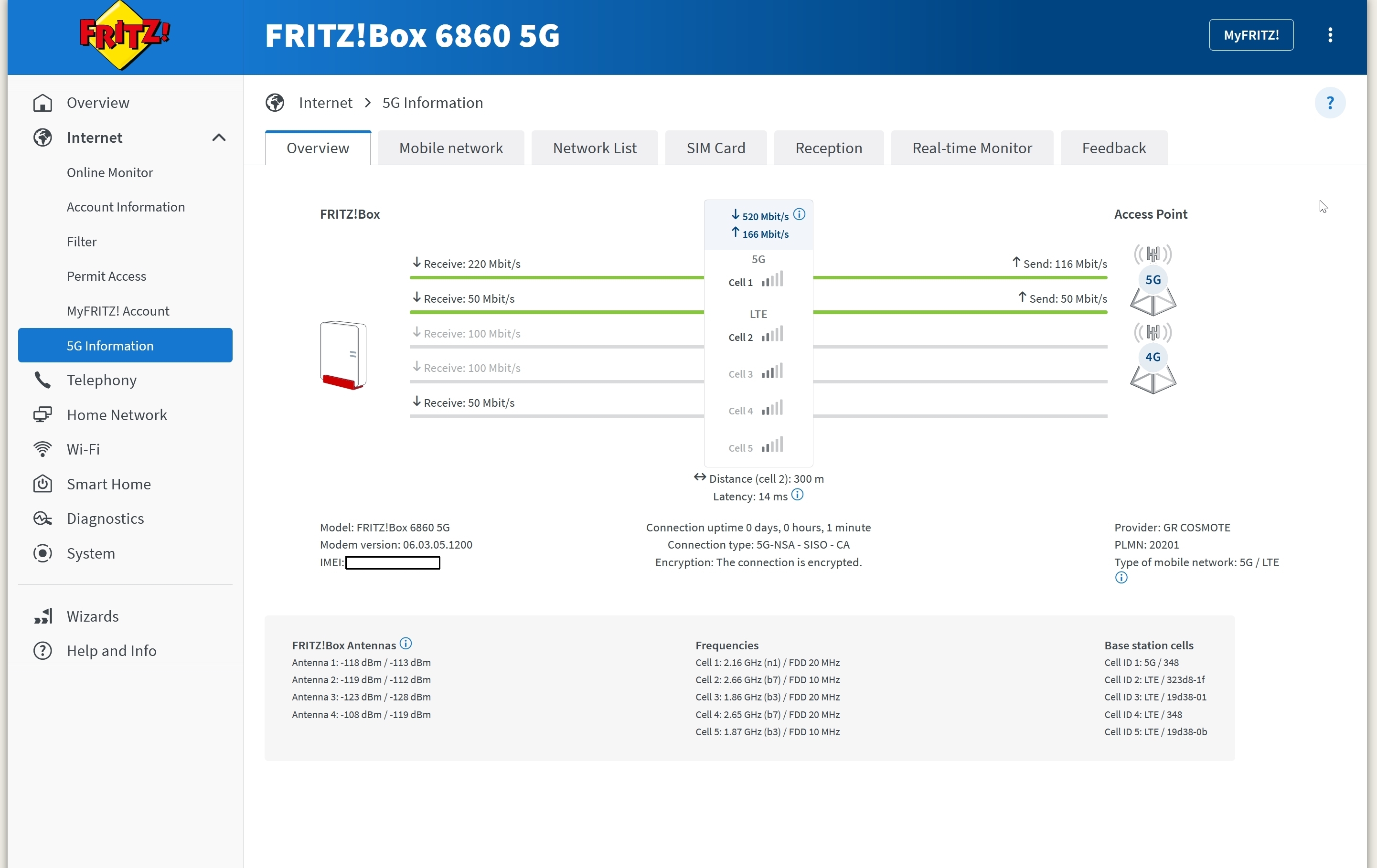Viewport: 1377px width, 868px height.
Task: Click the FRITZ! logo
Action: 124,35
